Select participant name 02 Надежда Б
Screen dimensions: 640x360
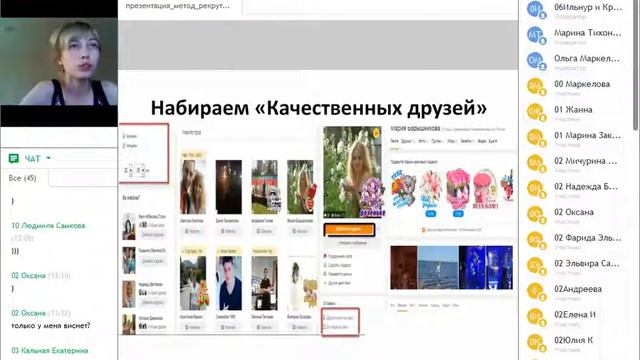586,187
